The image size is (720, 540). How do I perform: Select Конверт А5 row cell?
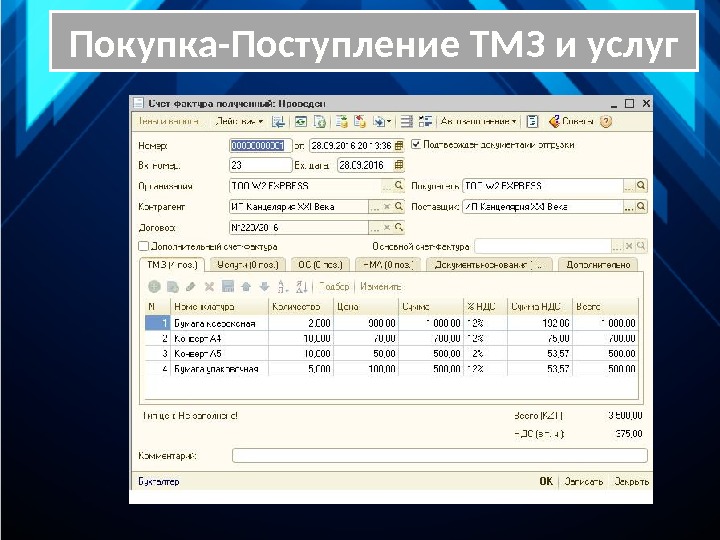tap(219, 354)
